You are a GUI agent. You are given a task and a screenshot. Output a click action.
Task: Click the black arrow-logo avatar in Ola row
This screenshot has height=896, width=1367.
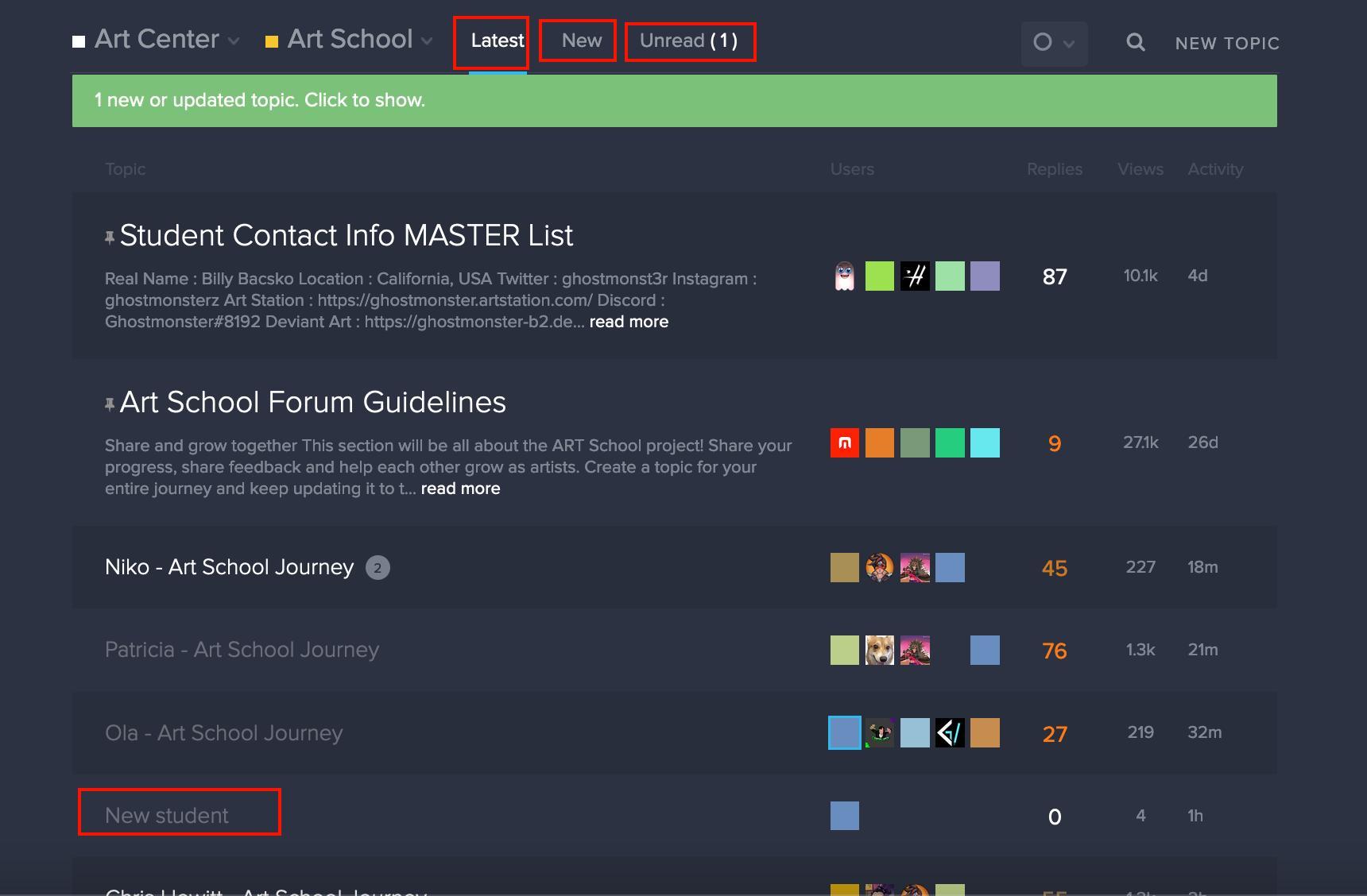(x=950, y=733)
